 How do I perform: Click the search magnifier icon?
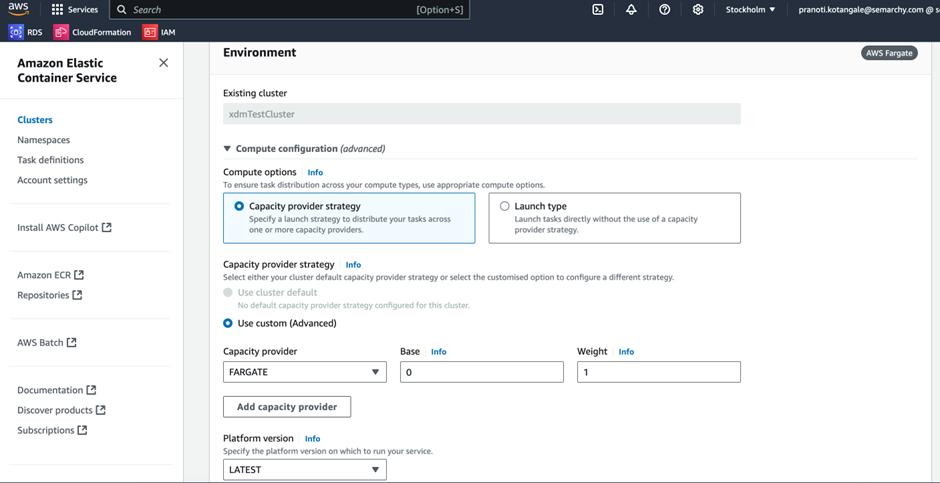tap(122, 10)
